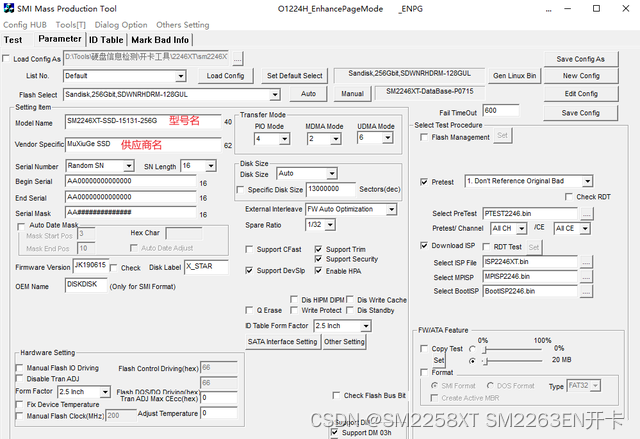The image size is (640, 439).
Task: Enable the RDT Test checkbox
Action: pyautogui.click(x=486, y=247)
